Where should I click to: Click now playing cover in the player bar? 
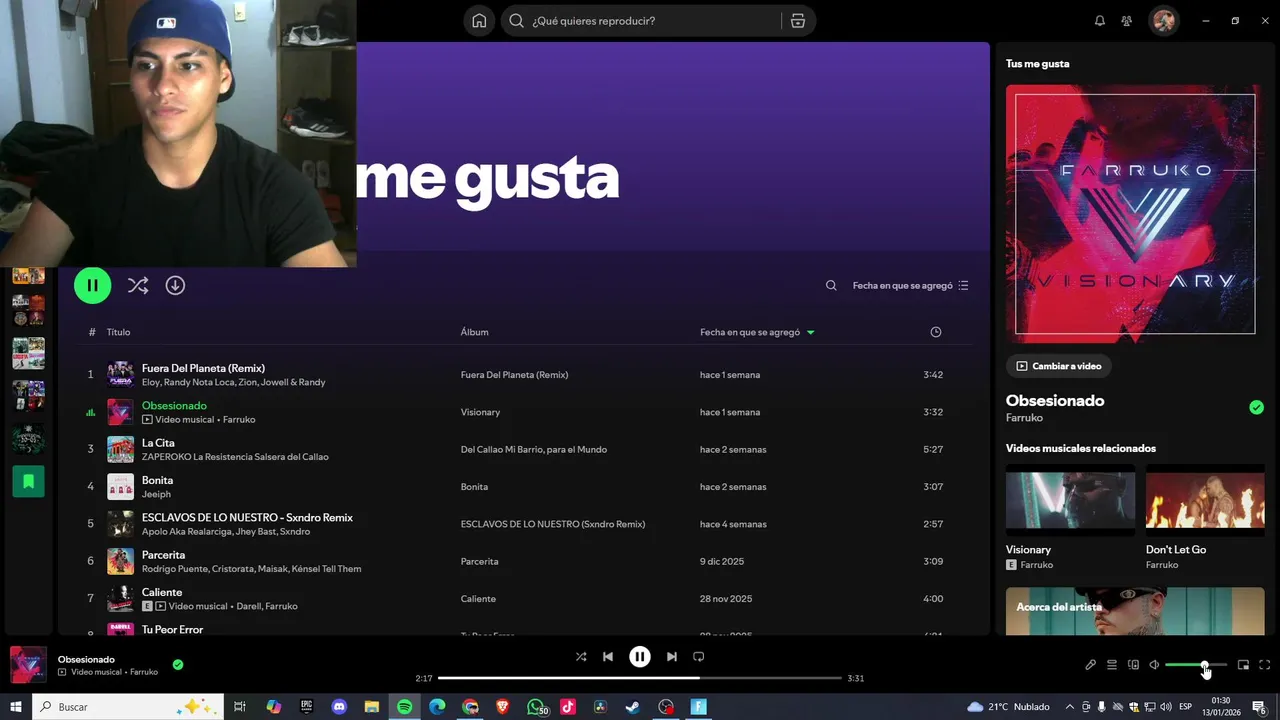[x=28, y=665]
